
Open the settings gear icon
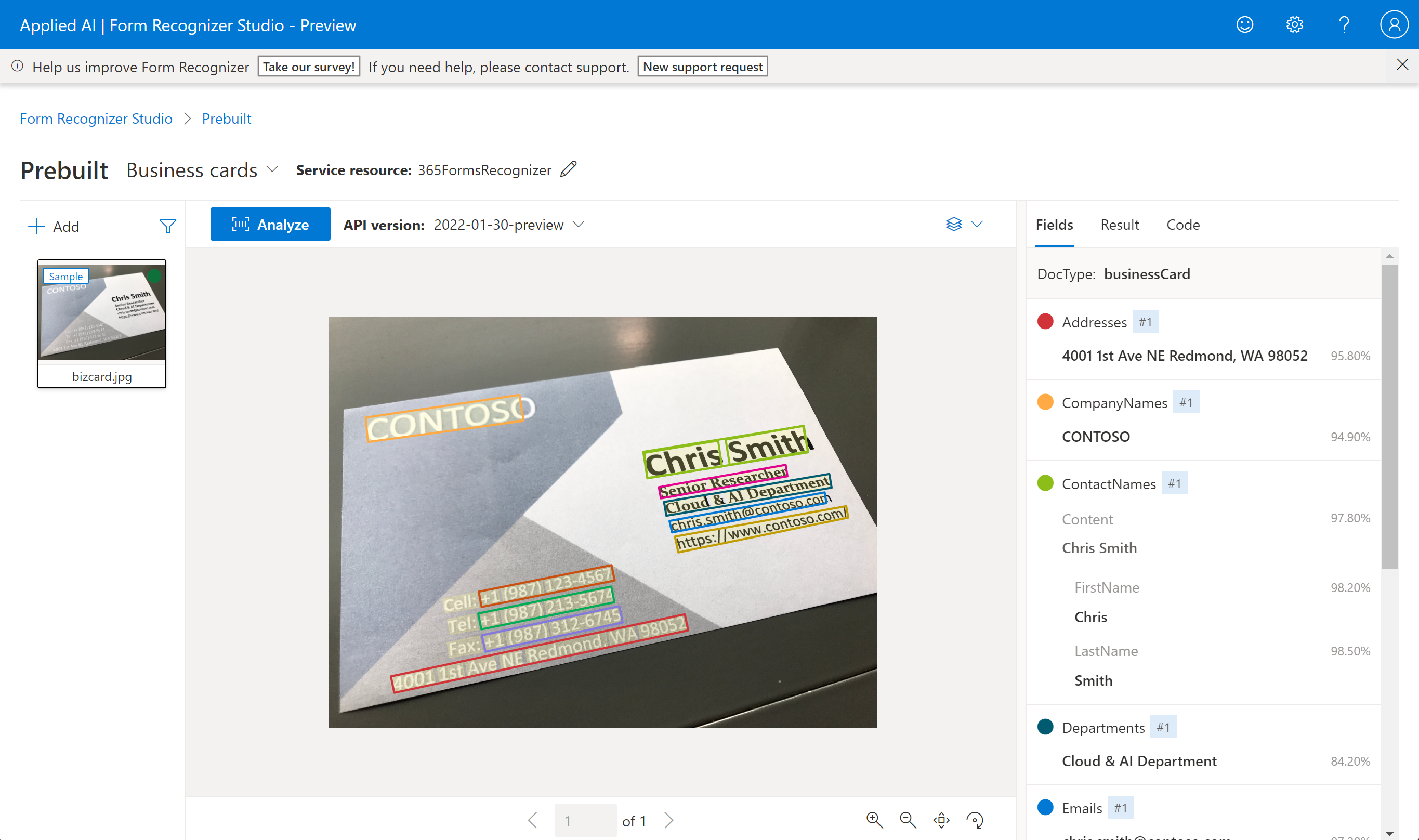[1294, 25]
